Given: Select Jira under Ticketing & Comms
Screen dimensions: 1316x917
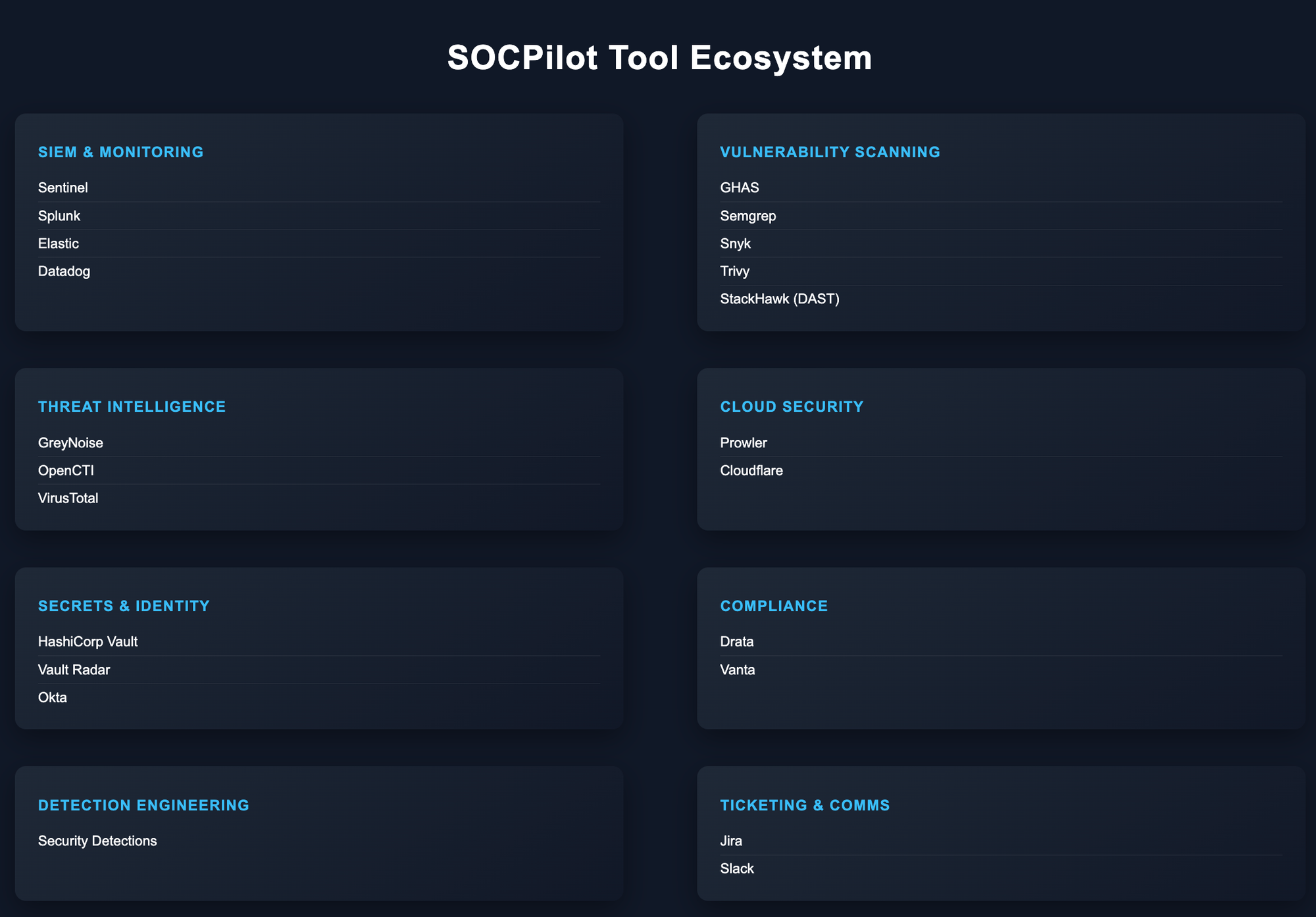Looking at the screenshot, I should [x=731, y=841].
